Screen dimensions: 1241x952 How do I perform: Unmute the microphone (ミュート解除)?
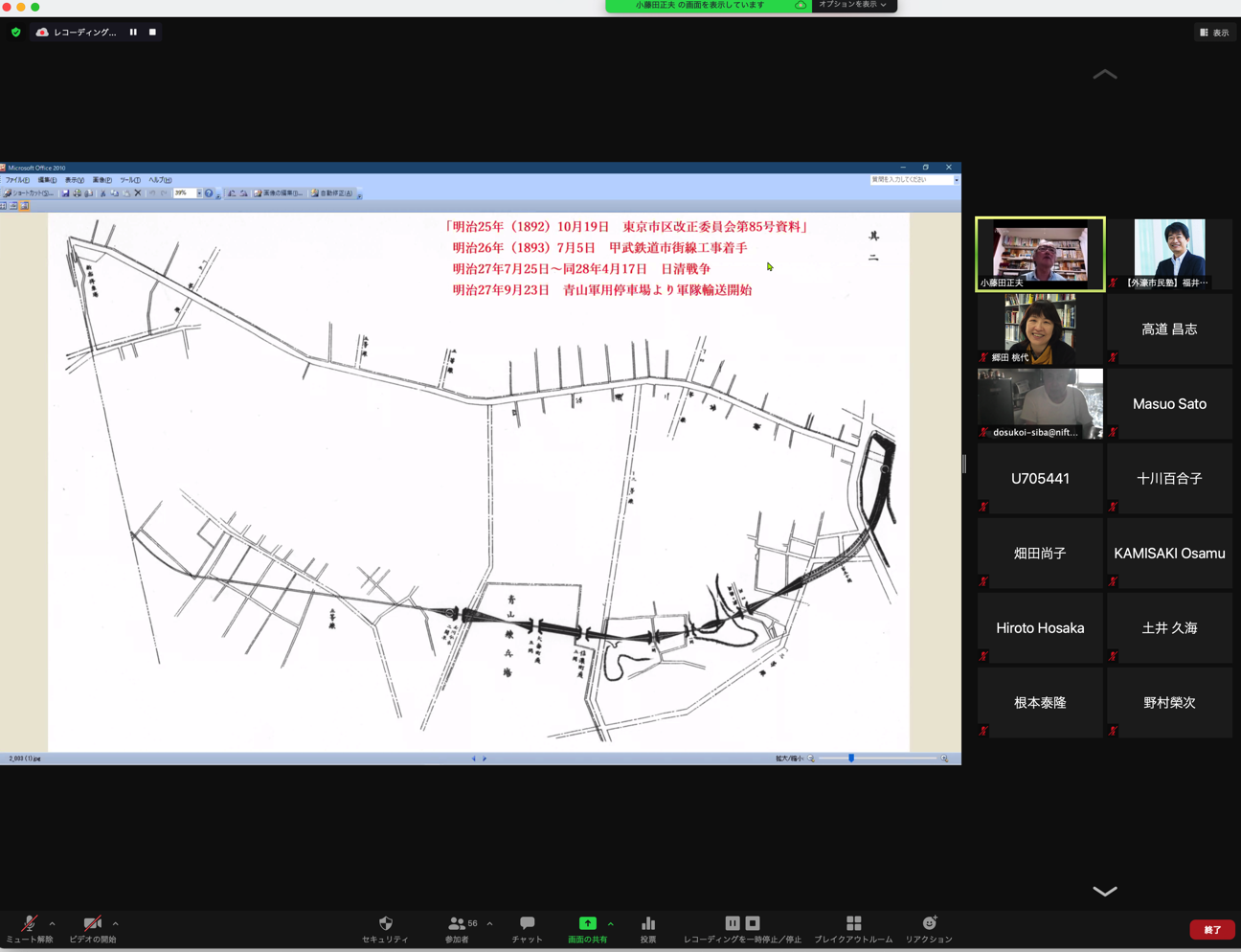click(30, 928)
